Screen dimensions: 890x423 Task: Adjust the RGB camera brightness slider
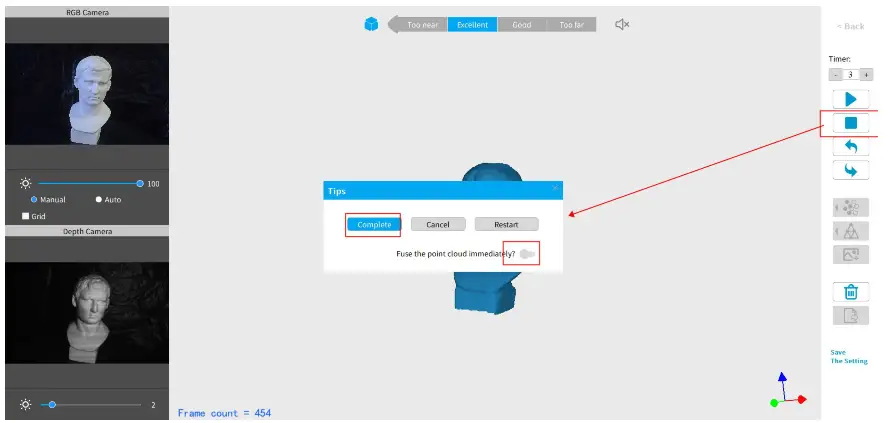pos(90,183)
